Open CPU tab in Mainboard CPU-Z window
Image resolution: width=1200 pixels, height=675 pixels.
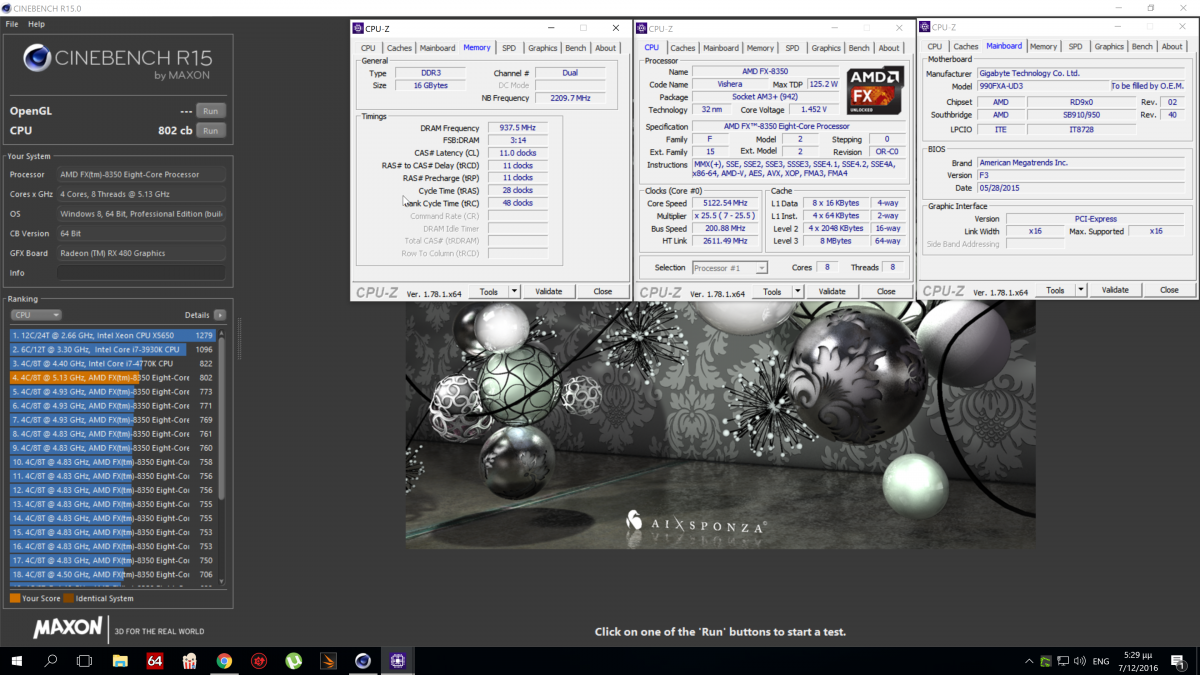click(934, 46)
